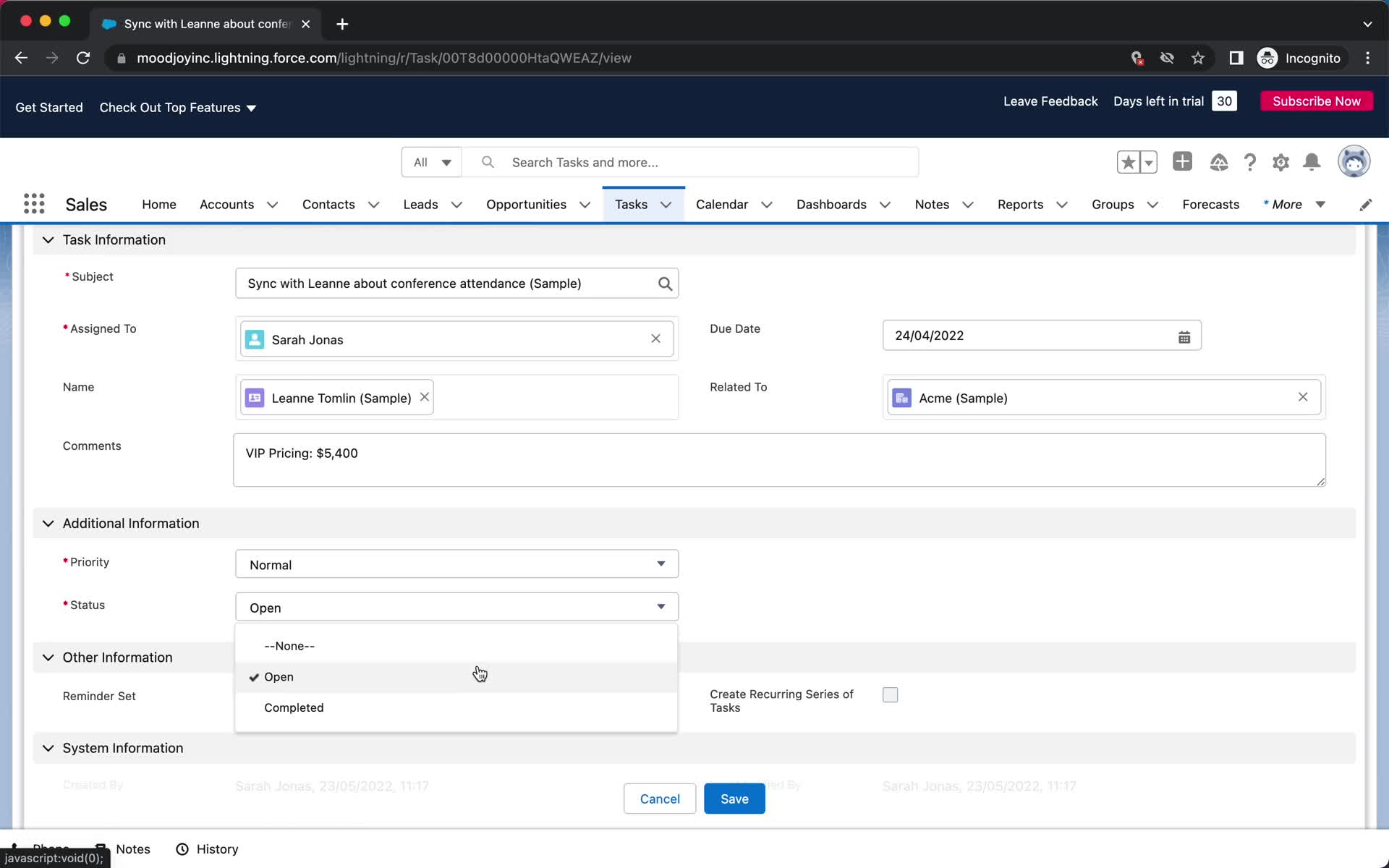
Task: Select the Completed status option
Action: (456, 707)
